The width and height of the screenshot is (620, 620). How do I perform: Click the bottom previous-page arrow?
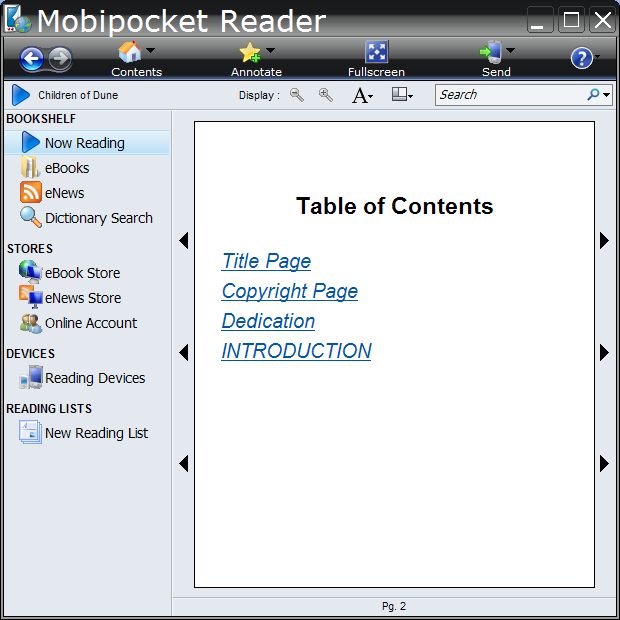[183, 463]
